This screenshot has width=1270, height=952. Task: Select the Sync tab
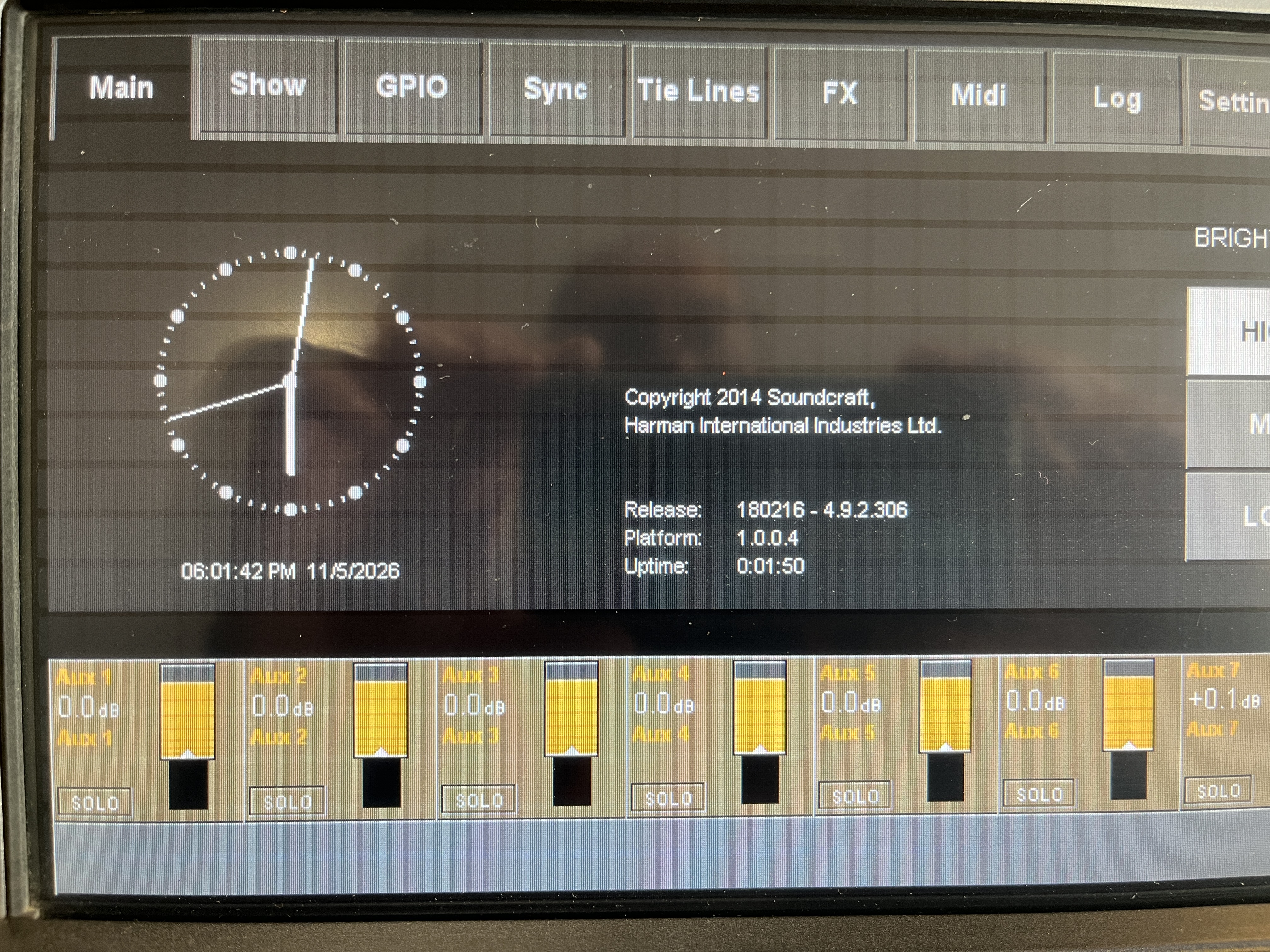tap(556, 89)
